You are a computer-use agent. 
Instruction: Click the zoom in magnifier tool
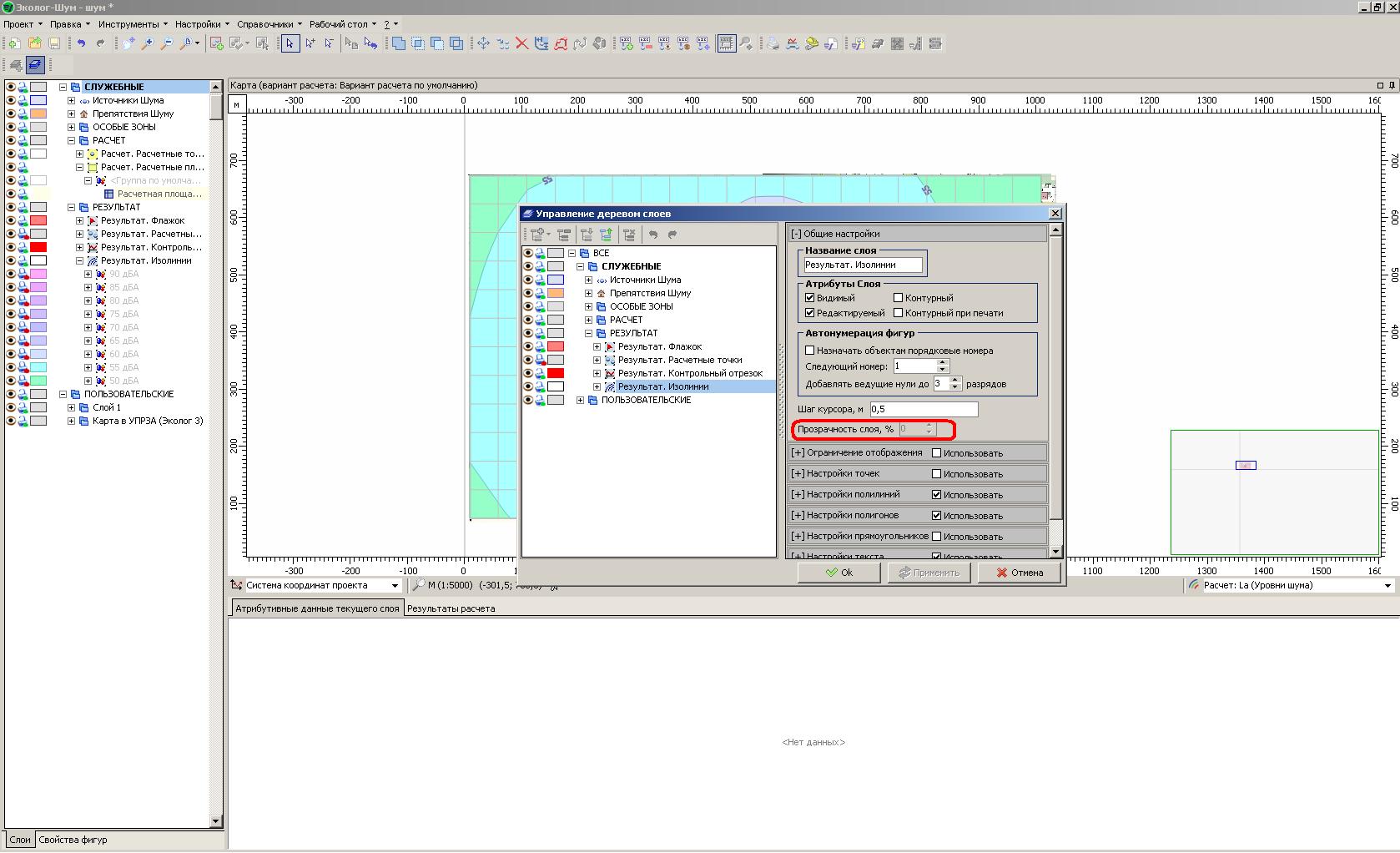148,43
